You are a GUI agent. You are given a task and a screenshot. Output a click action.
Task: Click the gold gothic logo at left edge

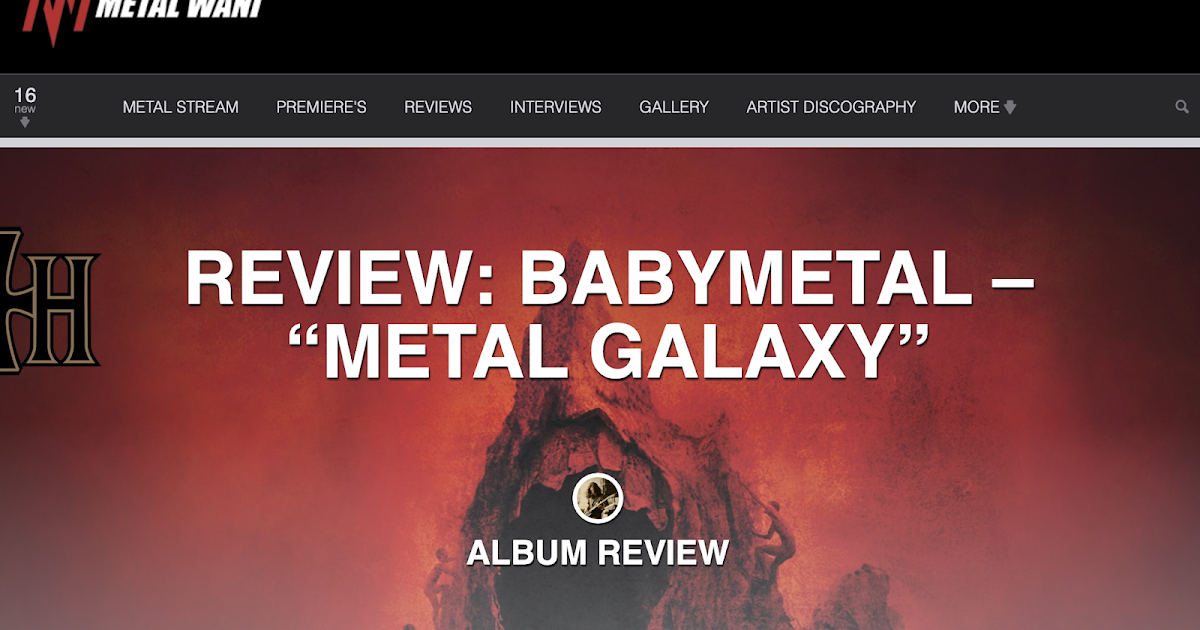[x=48, y=300]
